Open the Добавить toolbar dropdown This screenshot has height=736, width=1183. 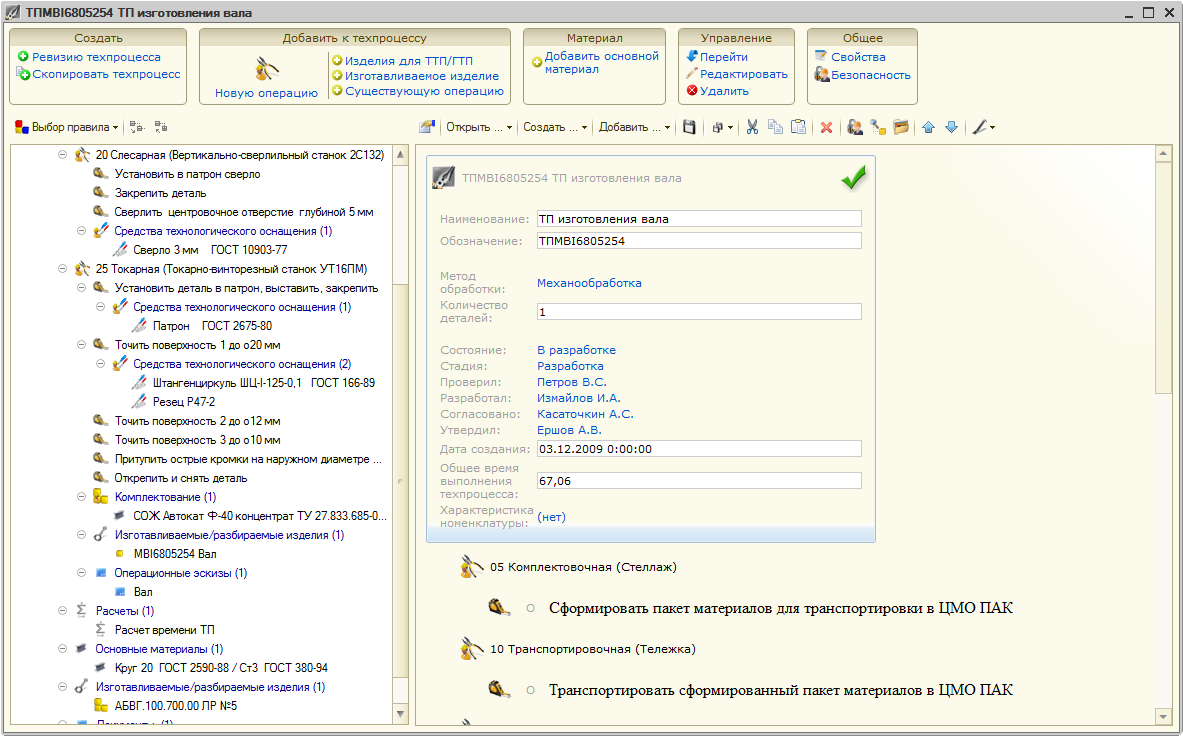[x=635, y=128]
